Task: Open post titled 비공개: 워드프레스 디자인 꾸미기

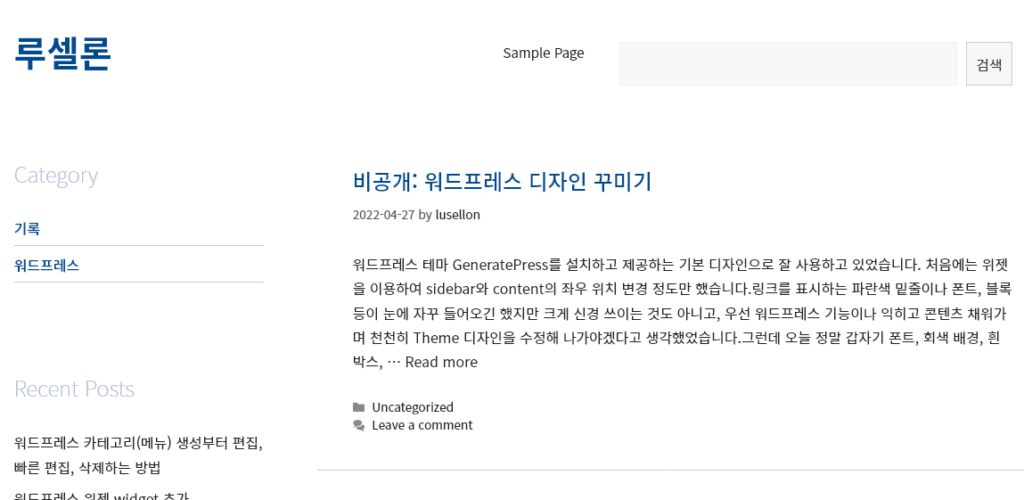Action: pos(502,181)
